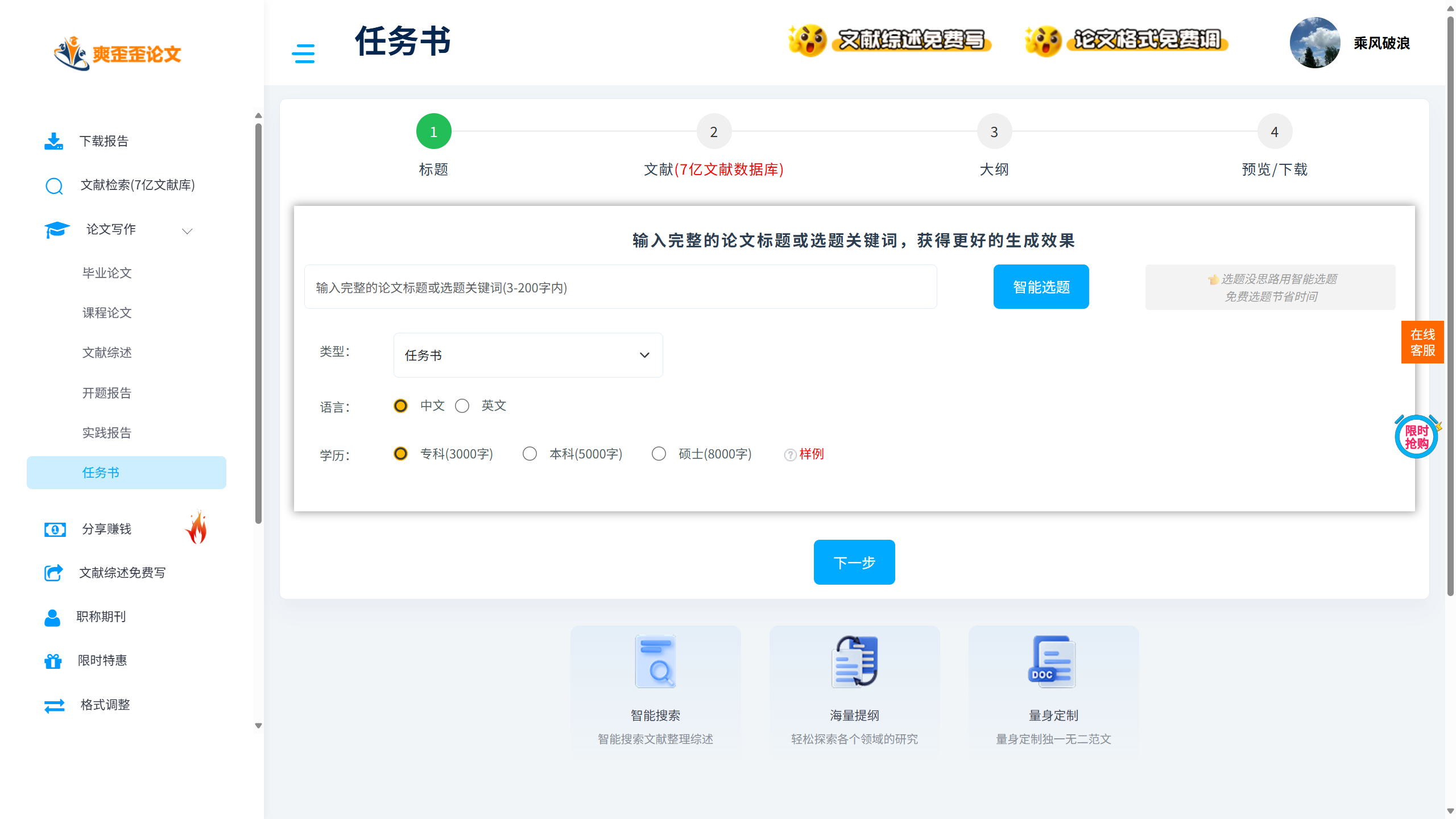The width and height of the screenshot is (1456, 819).
Task: Collapse the 论文写作 sidebar section chevron
Action: pyautogui.click(x=187, y=230)
